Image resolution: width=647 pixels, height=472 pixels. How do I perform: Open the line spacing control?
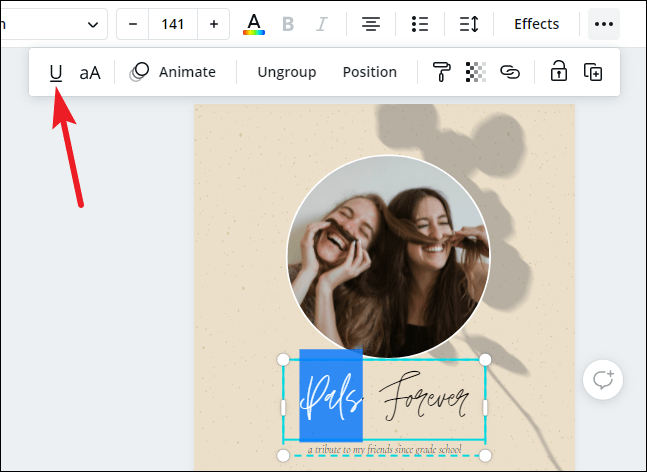[468, 24]
